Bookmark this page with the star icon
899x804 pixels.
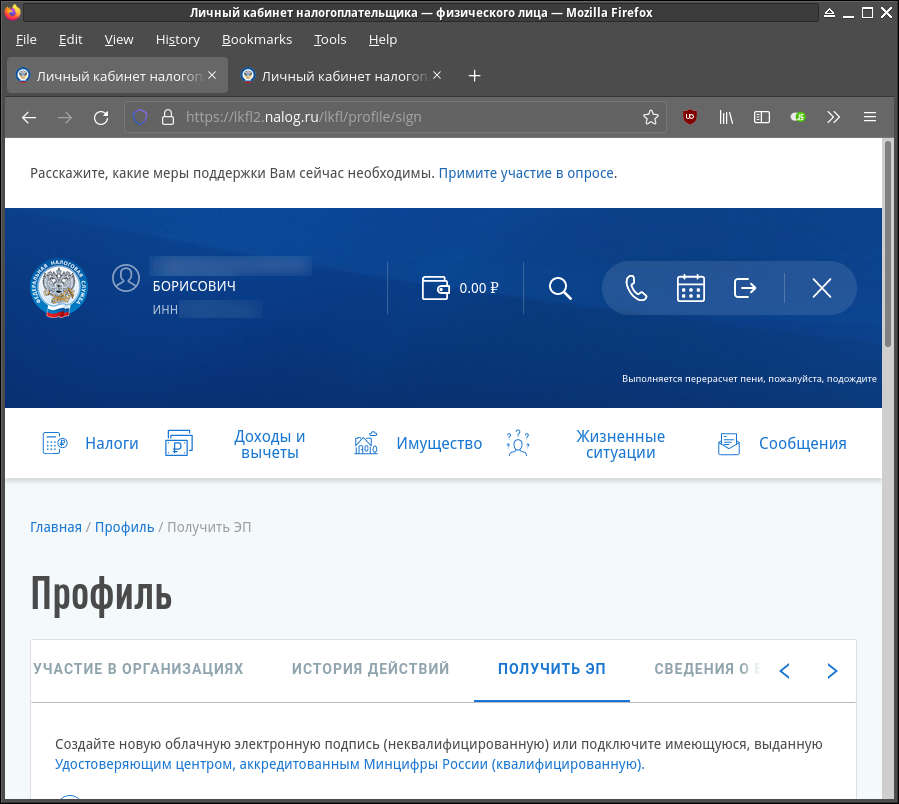pos(650,118)
